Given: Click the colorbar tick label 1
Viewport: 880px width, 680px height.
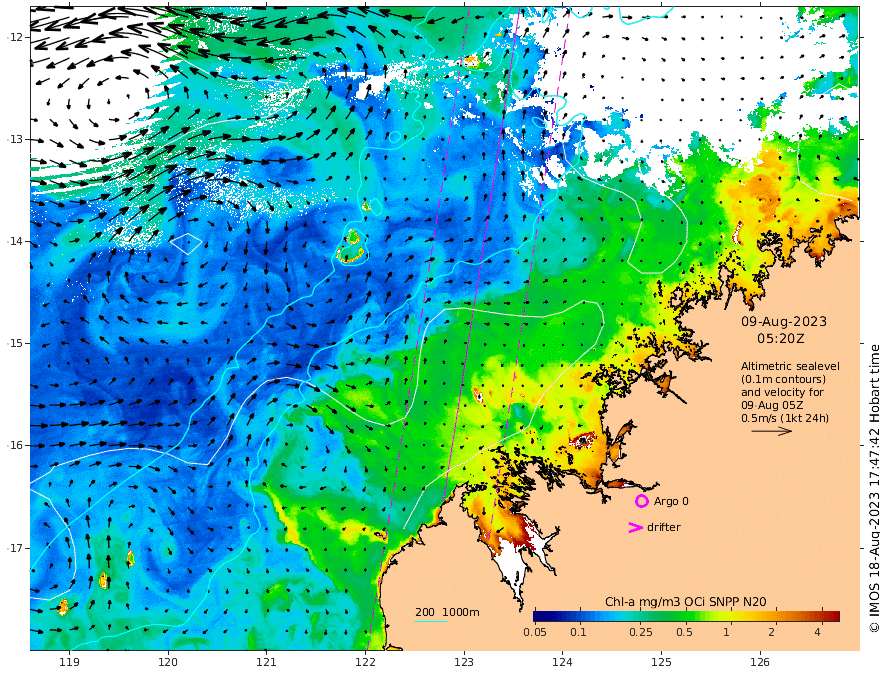Looking at the screenshot, I should (726, 632).
